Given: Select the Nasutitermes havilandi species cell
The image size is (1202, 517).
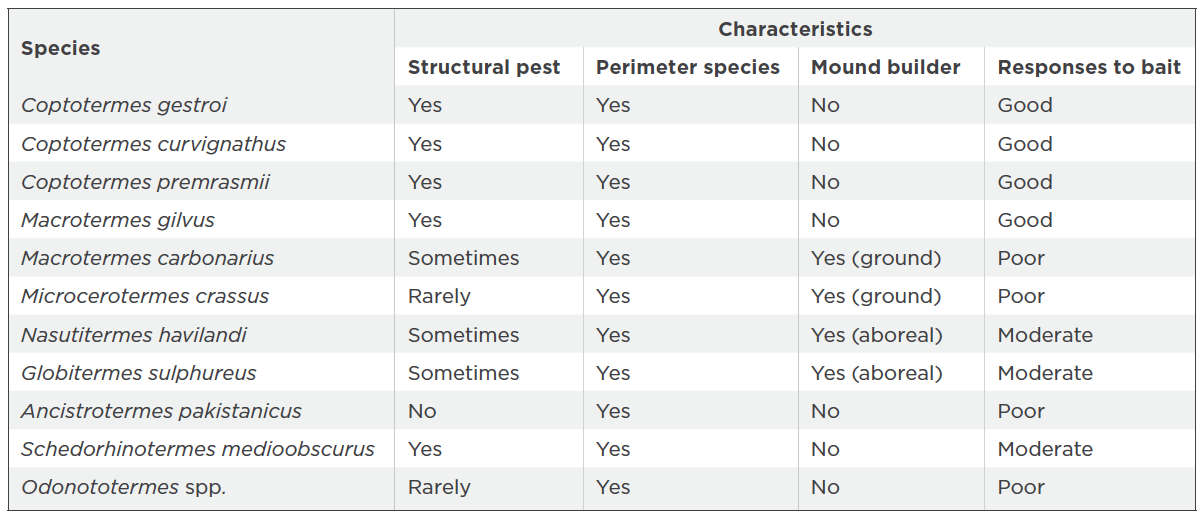Looking at the screenshot, I should point(134,335).
